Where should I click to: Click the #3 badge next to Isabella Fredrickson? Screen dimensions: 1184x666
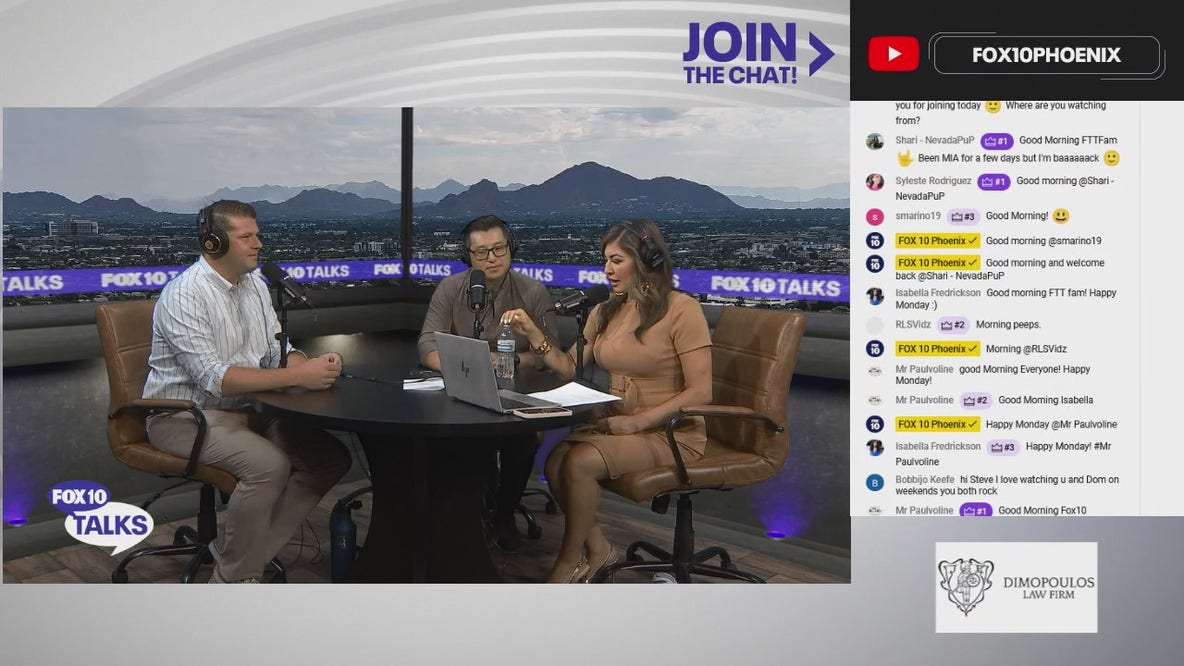(1003, 447)
